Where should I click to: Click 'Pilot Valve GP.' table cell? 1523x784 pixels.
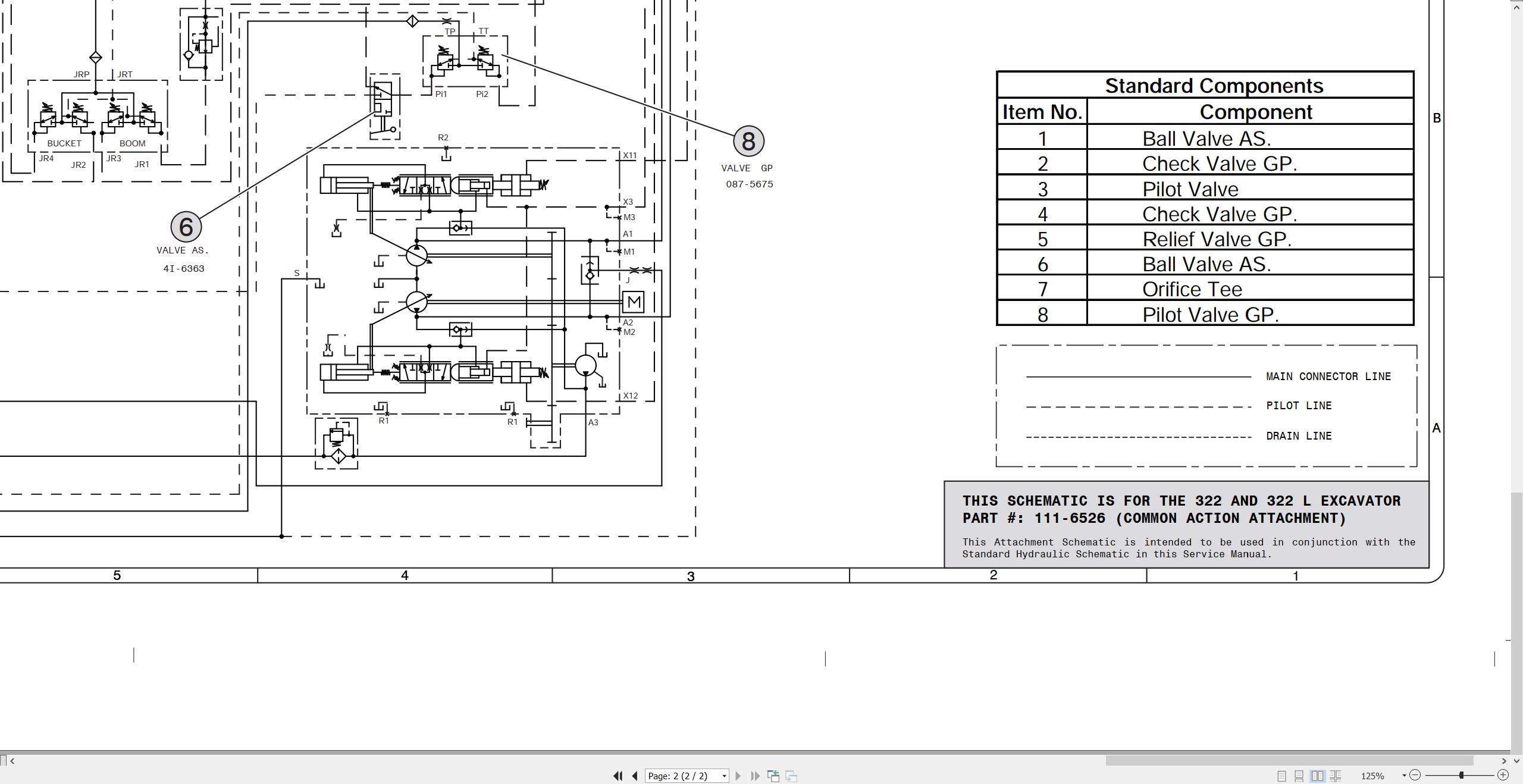coord(1250,314)
